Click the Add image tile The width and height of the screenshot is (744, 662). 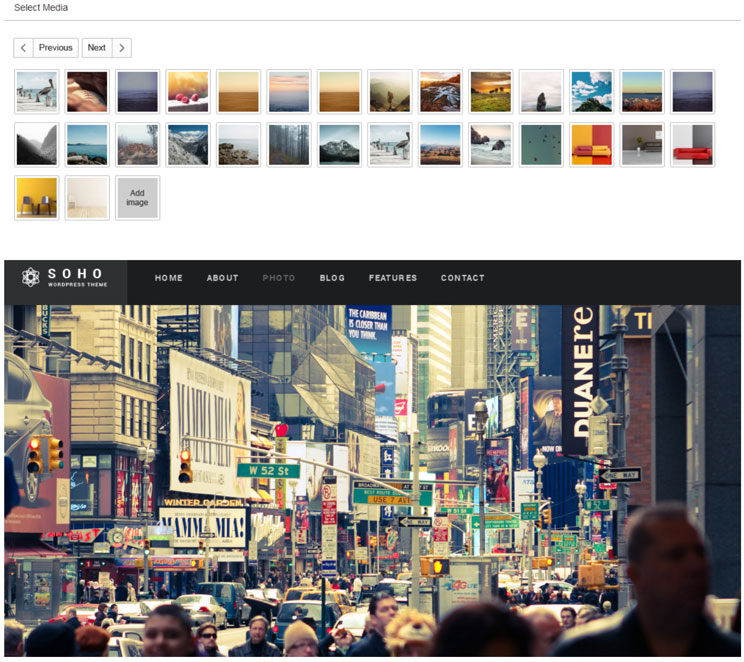pyautogui.click(x=138, y=198)
